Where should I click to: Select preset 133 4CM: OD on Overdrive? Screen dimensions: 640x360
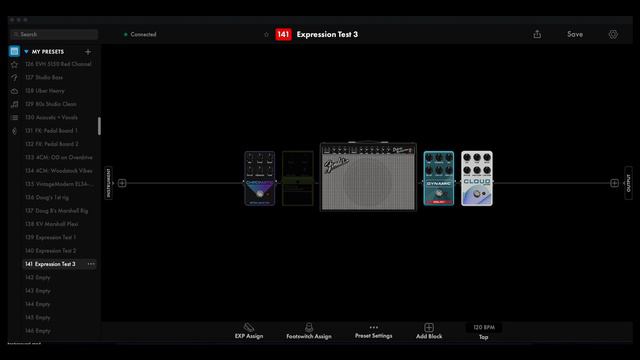pos(58,158)
